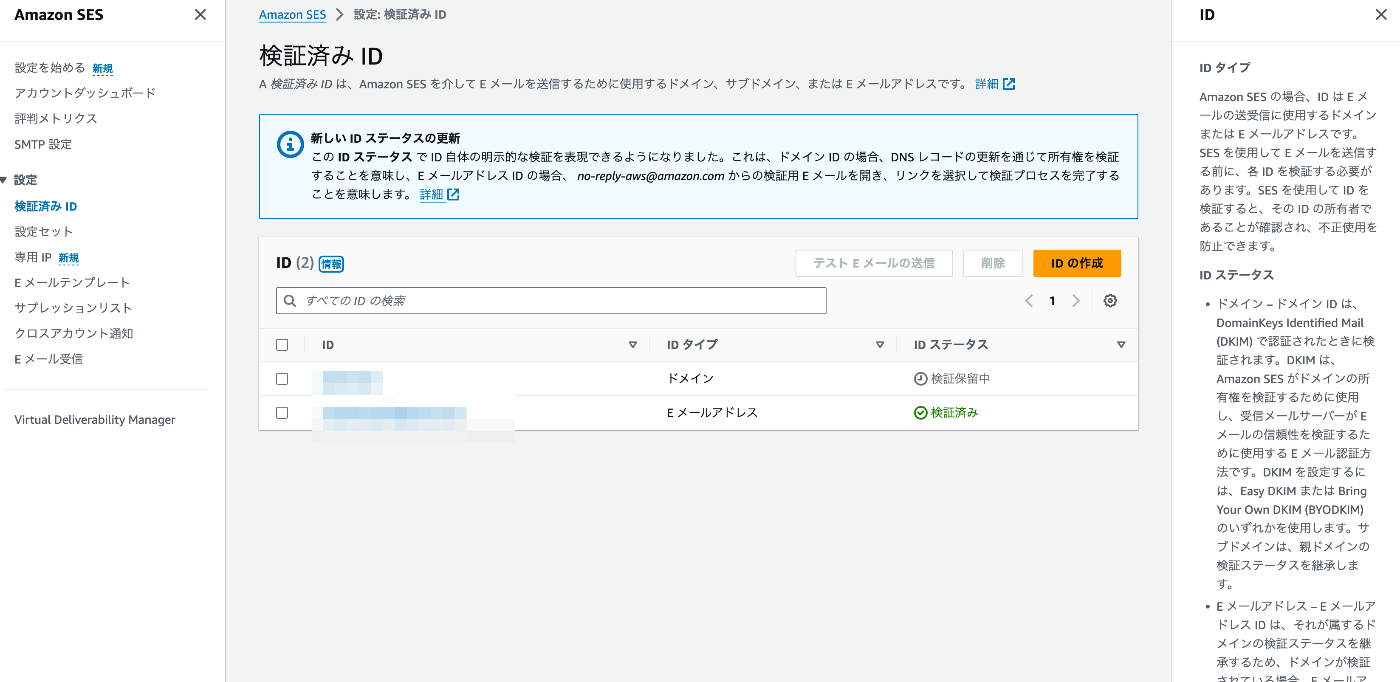The width and height of the screenshot is (1400, 682).
Task: Click the E メールアドレス type cell
Action: coord(712,412)
